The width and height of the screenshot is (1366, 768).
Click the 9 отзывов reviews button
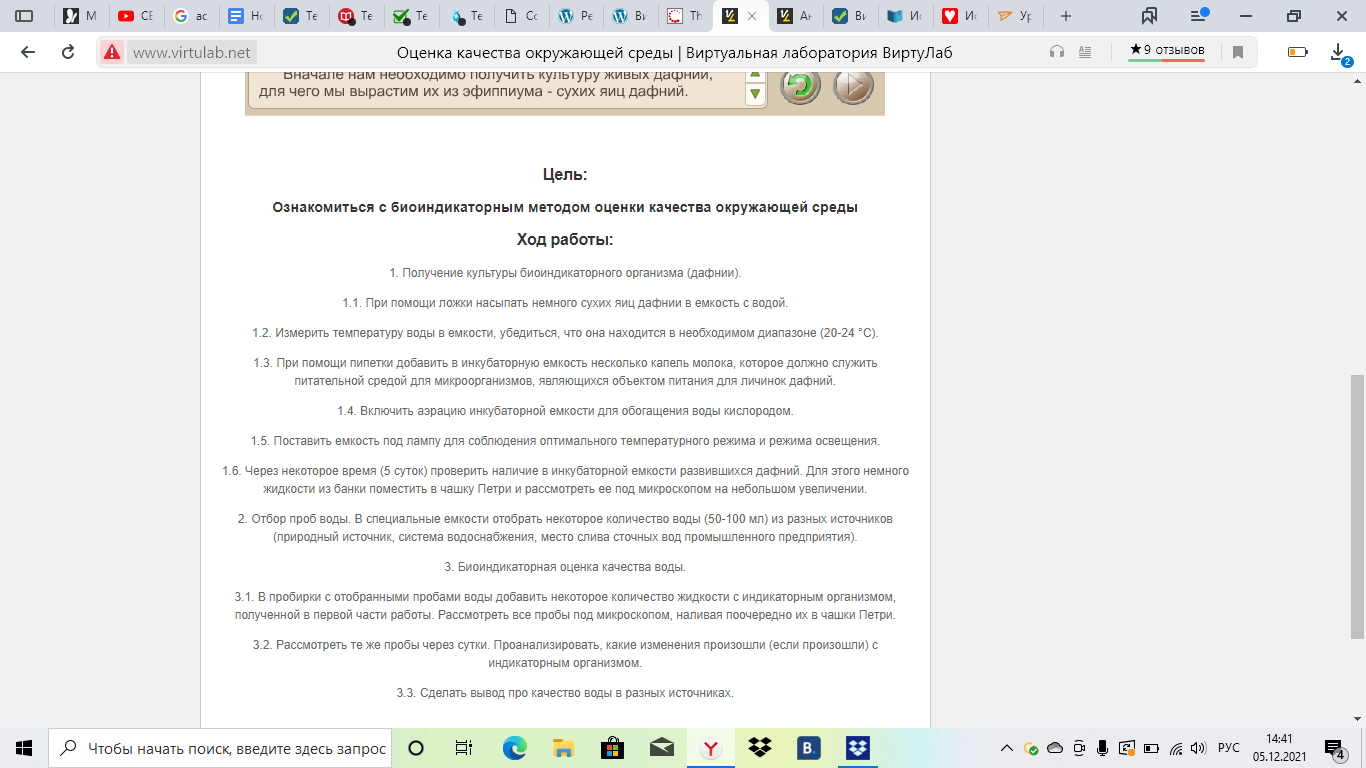pos(1166,51)
